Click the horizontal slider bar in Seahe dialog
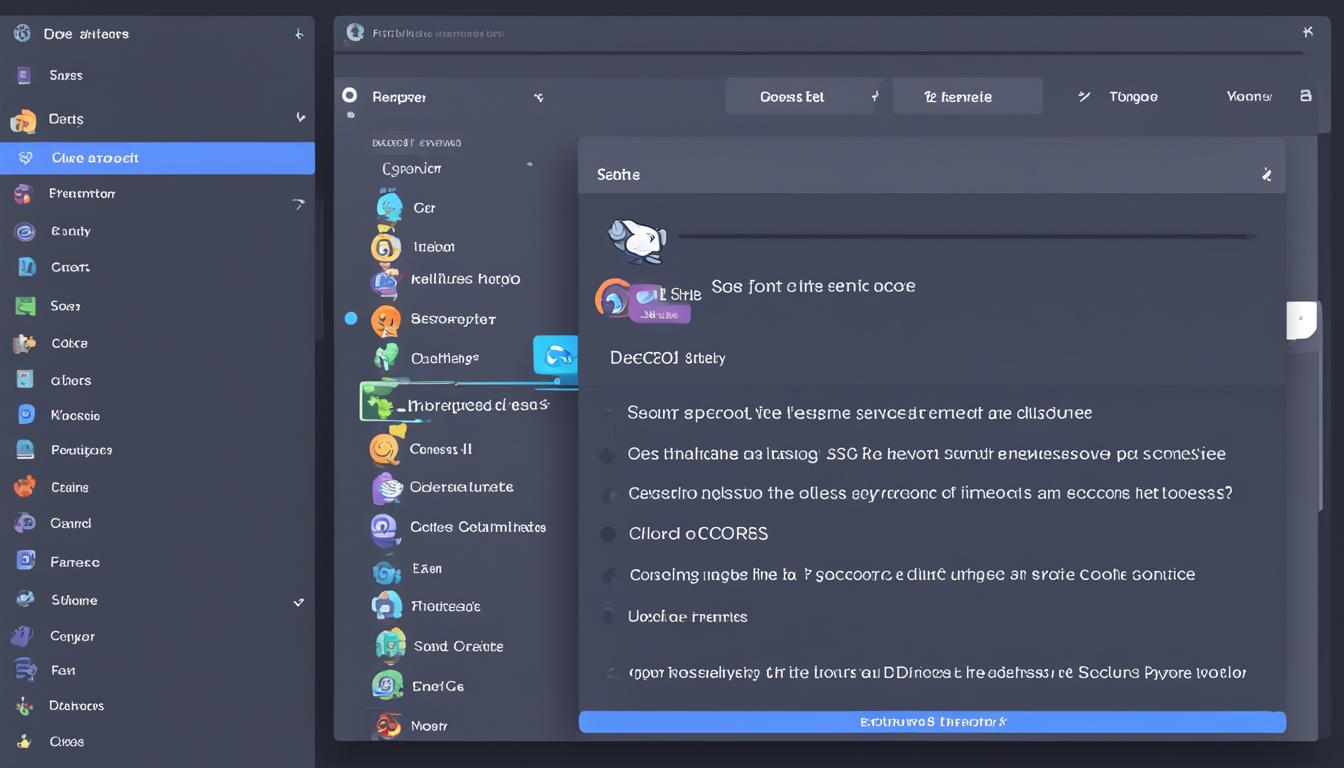 click(x=966, y=237)
